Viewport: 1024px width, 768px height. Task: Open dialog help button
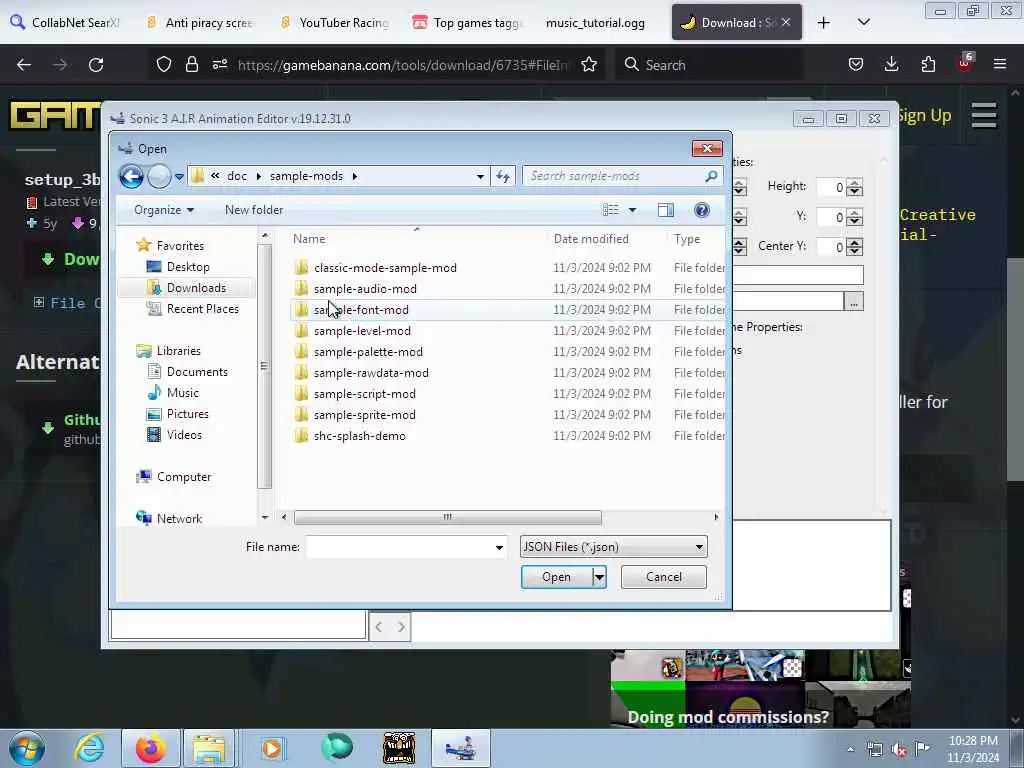click(702, 210)
